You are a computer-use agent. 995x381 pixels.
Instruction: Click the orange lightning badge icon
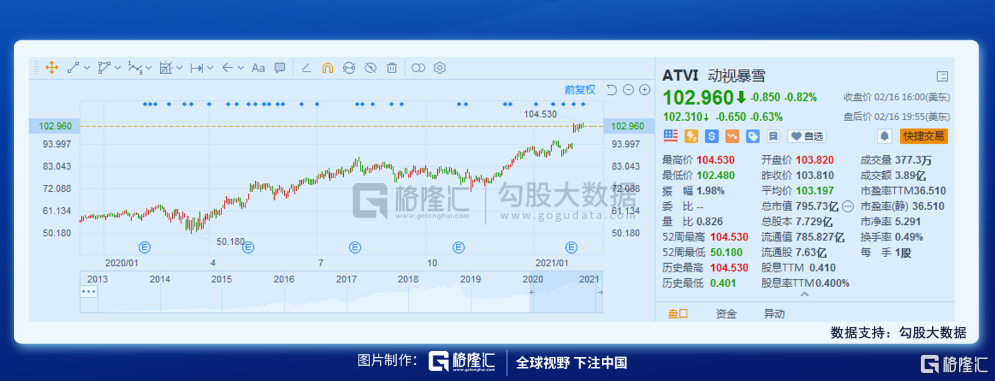point(692,136)
